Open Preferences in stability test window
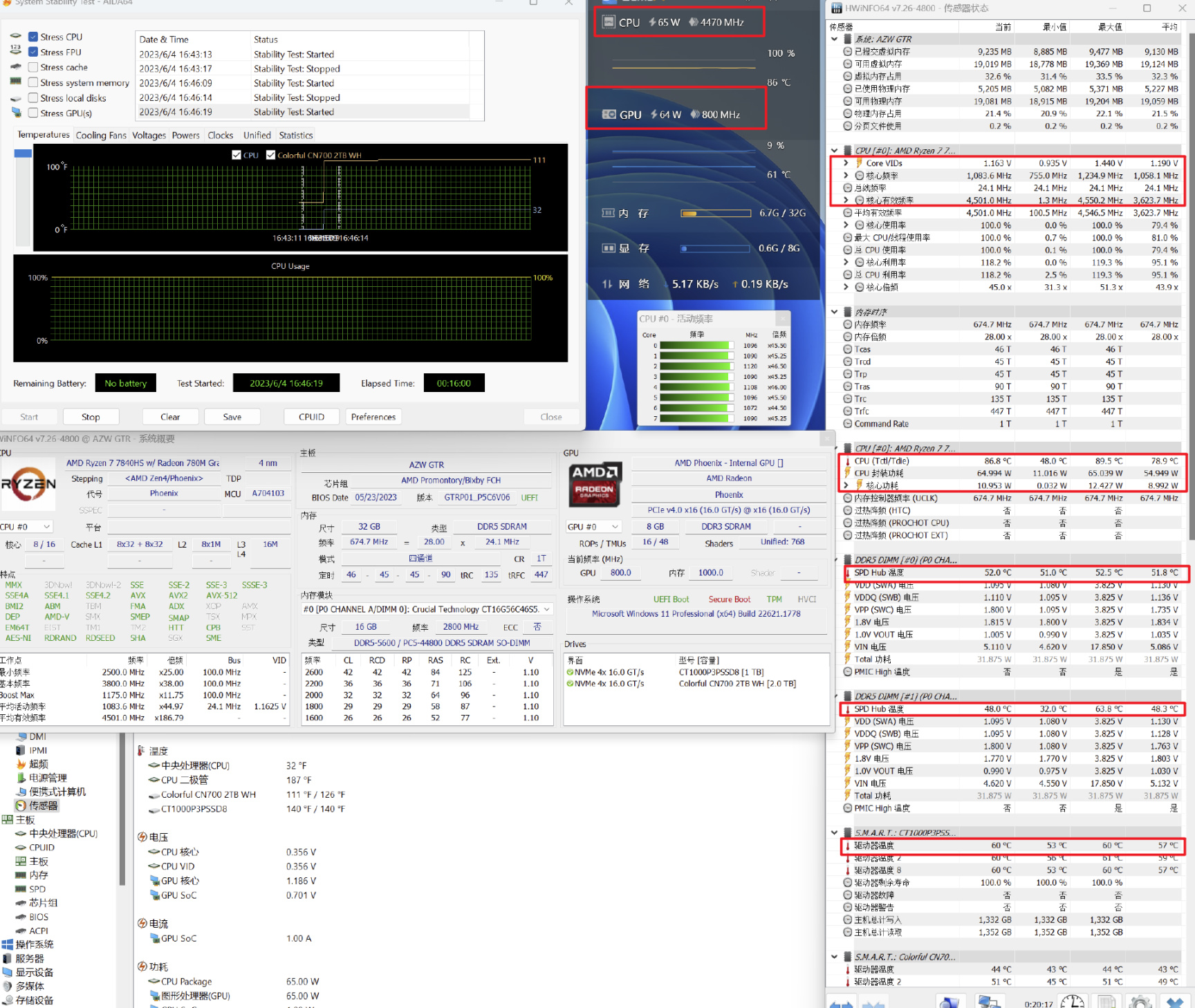This screenshot has width=1195, height=1008. pyautogui.click(x=373, y=417)
